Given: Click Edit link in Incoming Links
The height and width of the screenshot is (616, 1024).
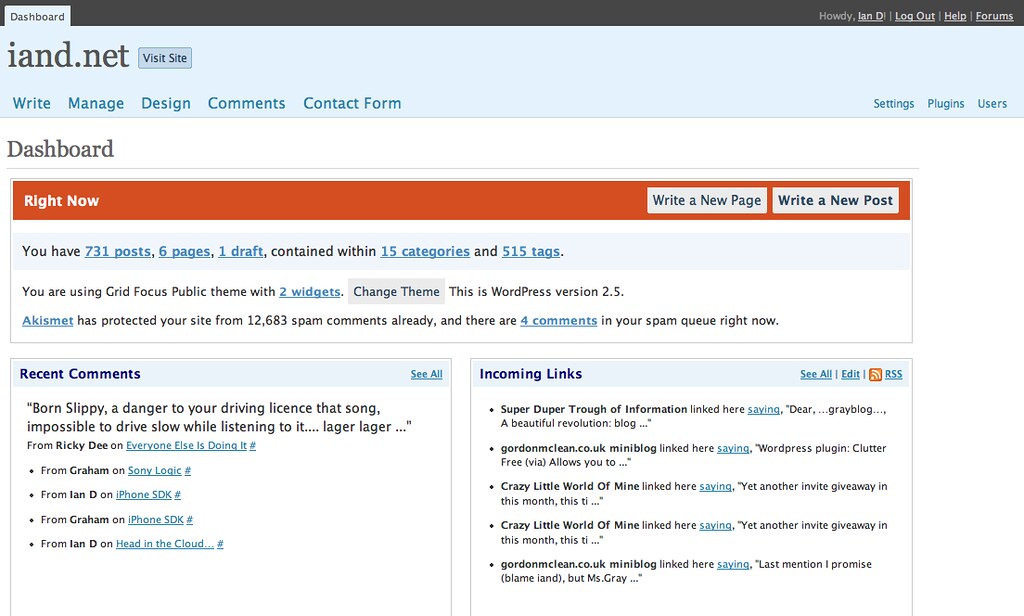Looking at the screenshot, I should (x=850, y=374).
